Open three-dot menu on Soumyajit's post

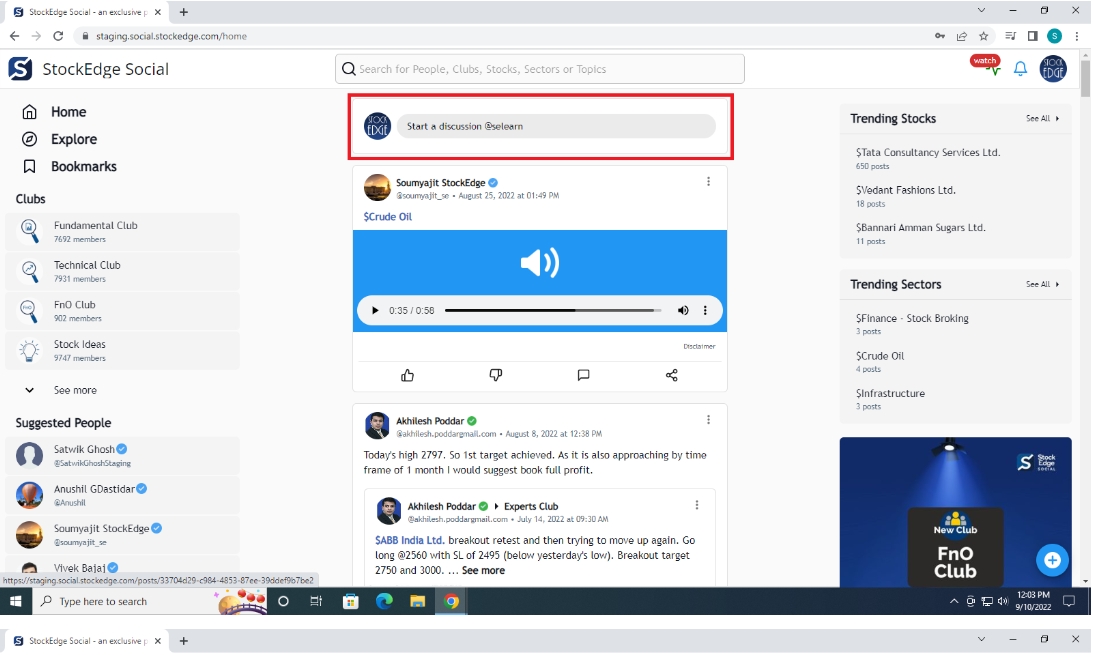pos(708,182)
